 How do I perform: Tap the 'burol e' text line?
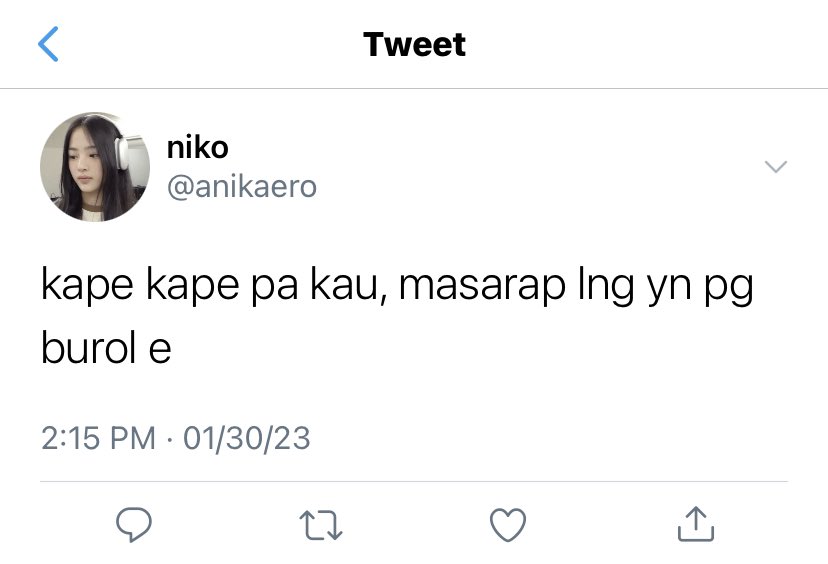106,347
